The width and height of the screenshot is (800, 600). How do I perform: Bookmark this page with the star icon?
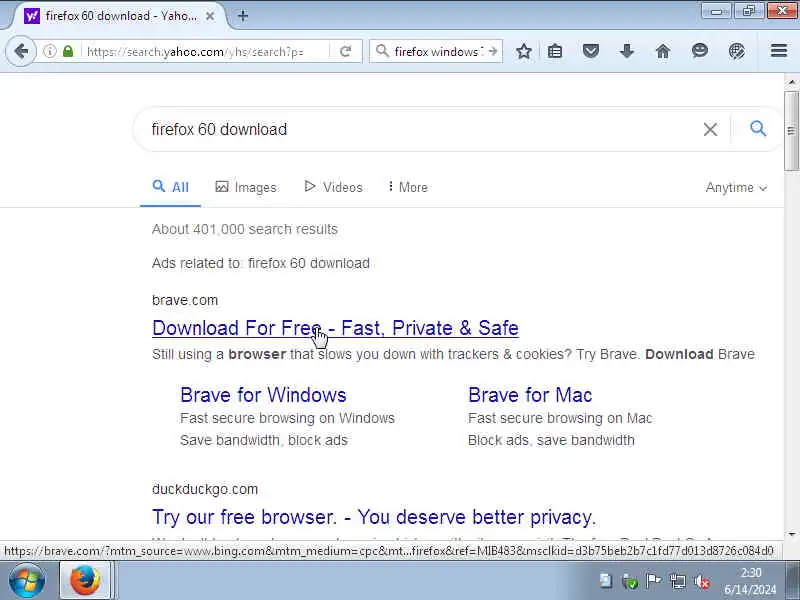pyautogui.click(x=523, y=51)
